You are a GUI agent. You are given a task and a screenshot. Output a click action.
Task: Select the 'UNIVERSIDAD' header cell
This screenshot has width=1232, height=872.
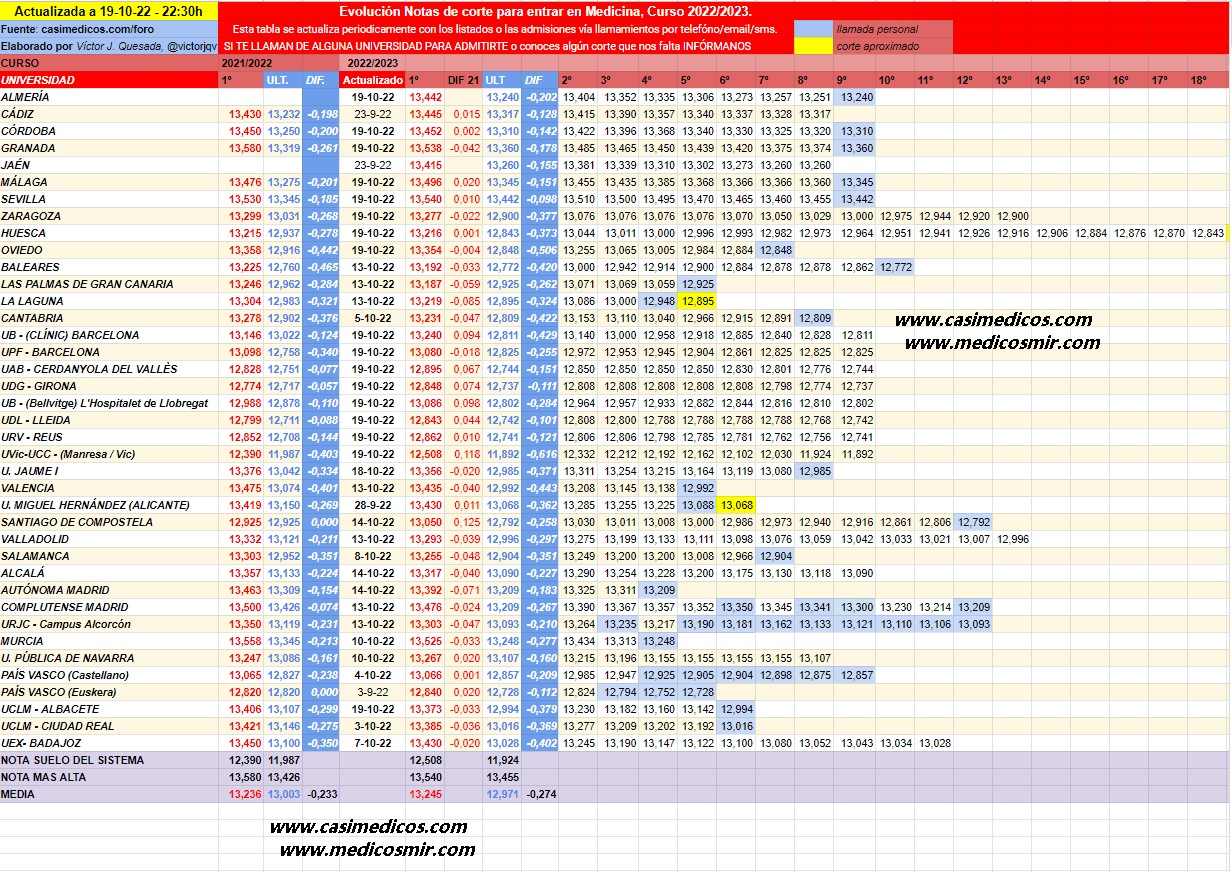(109, 80)
